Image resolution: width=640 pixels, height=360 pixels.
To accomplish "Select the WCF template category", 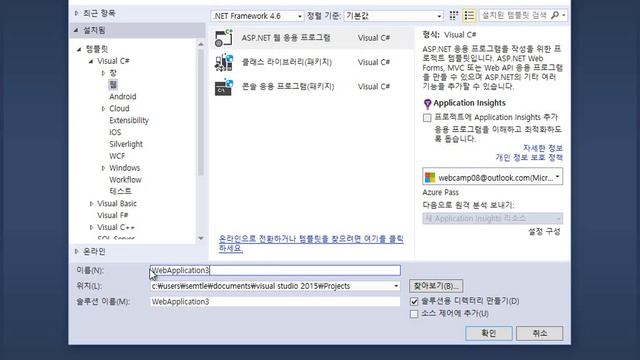I will 117,156.
